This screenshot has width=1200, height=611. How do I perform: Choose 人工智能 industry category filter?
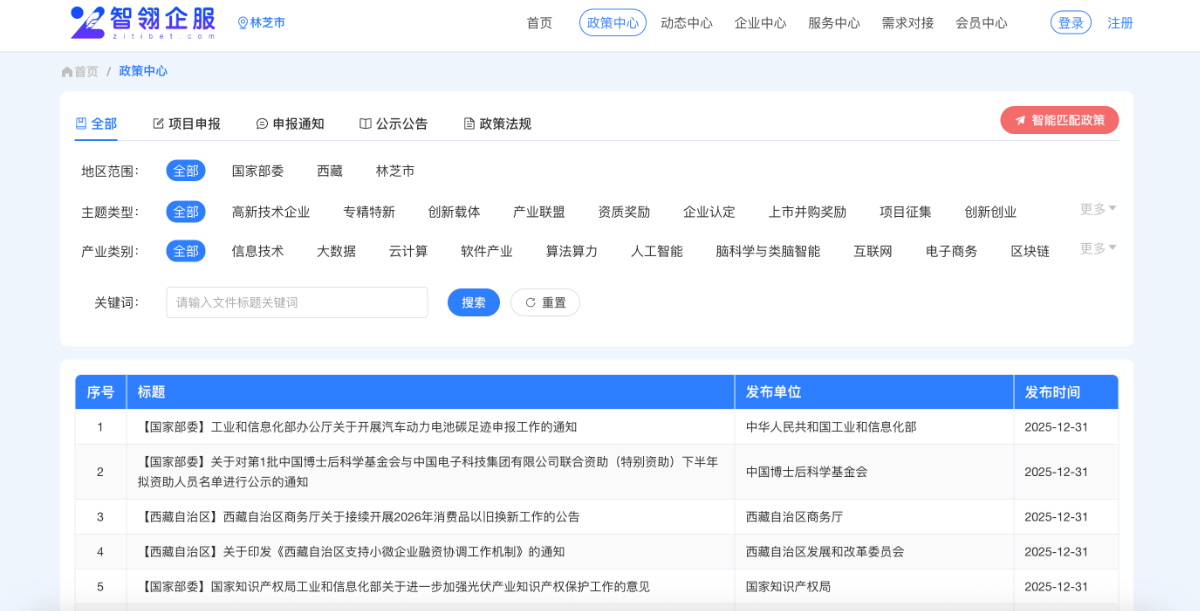click(657, 251)
